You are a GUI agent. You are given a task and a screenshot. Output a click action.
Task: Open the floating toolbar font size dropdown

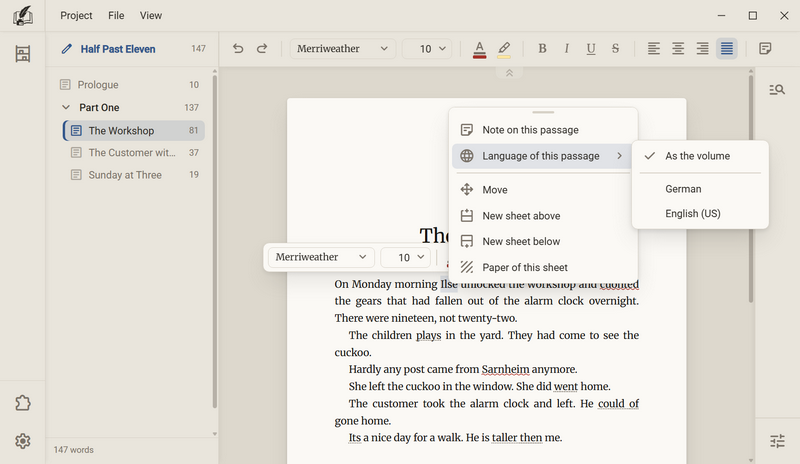406,257
